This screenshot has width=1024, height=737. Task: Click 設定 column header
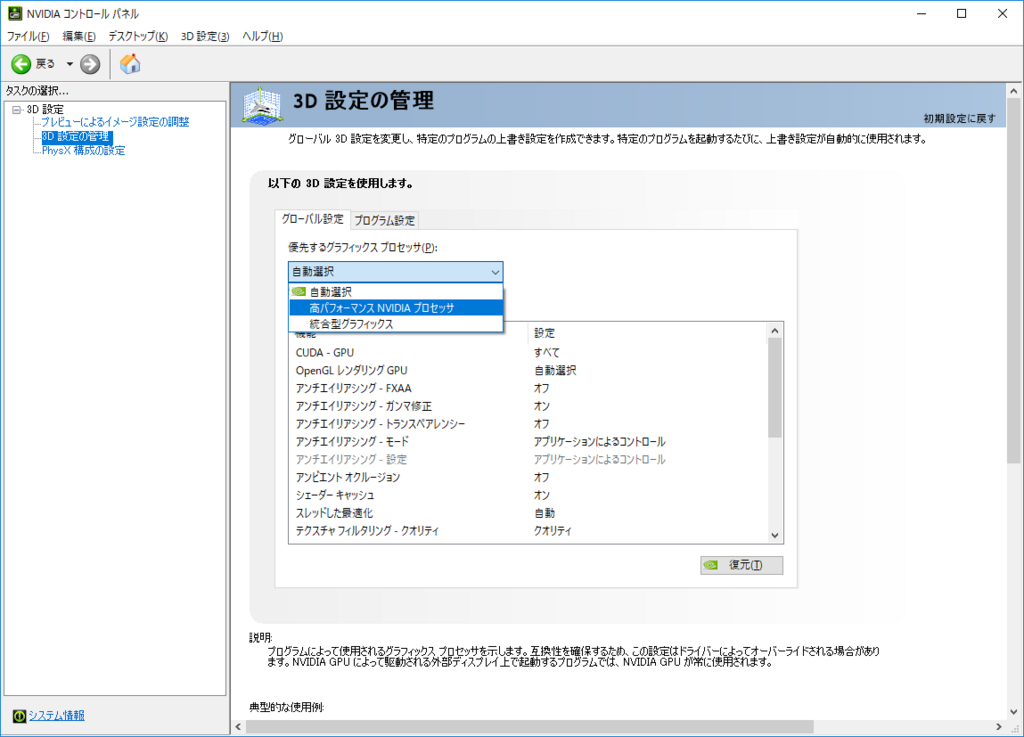647,333
